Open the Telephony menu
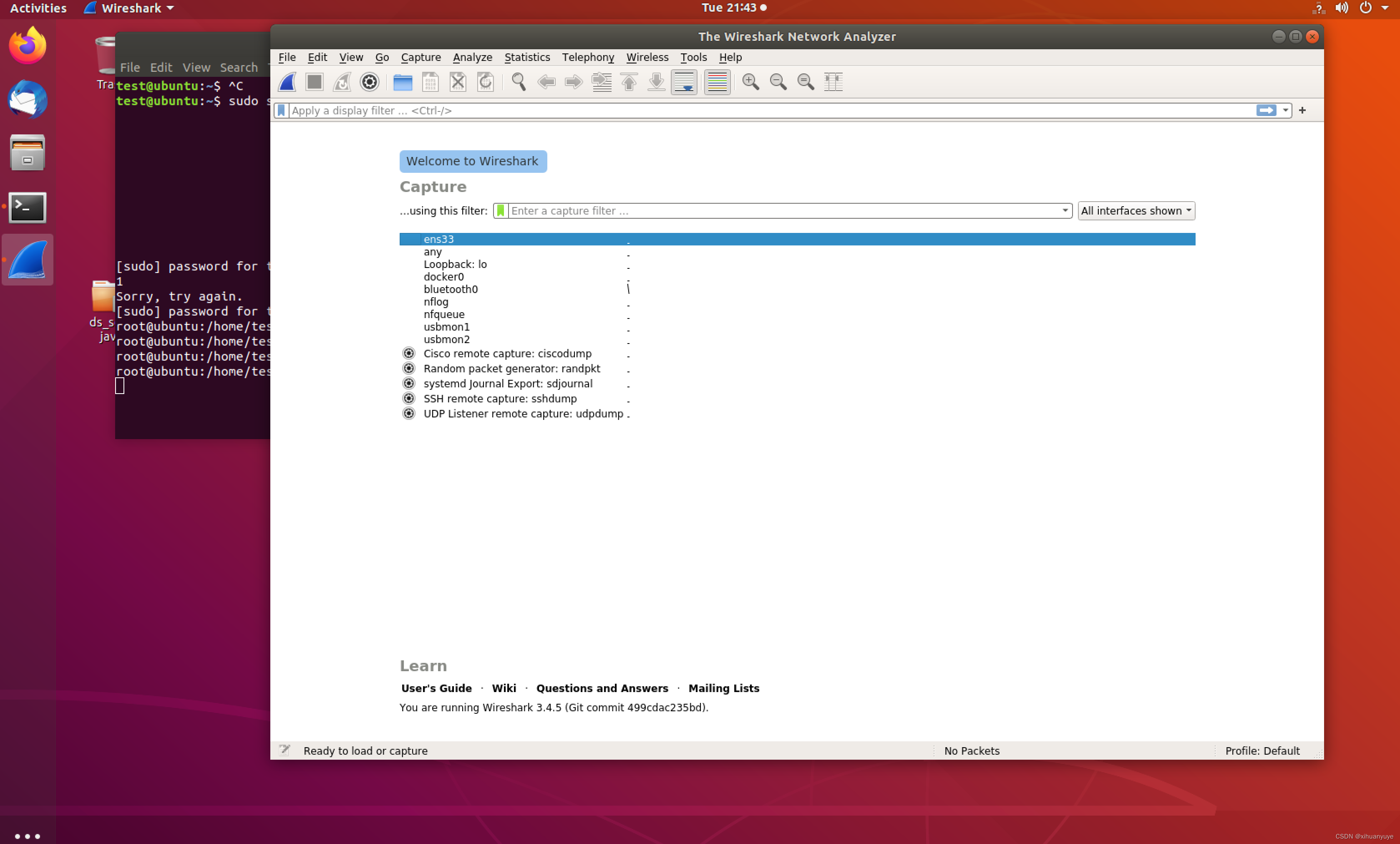 click(587, 58)
